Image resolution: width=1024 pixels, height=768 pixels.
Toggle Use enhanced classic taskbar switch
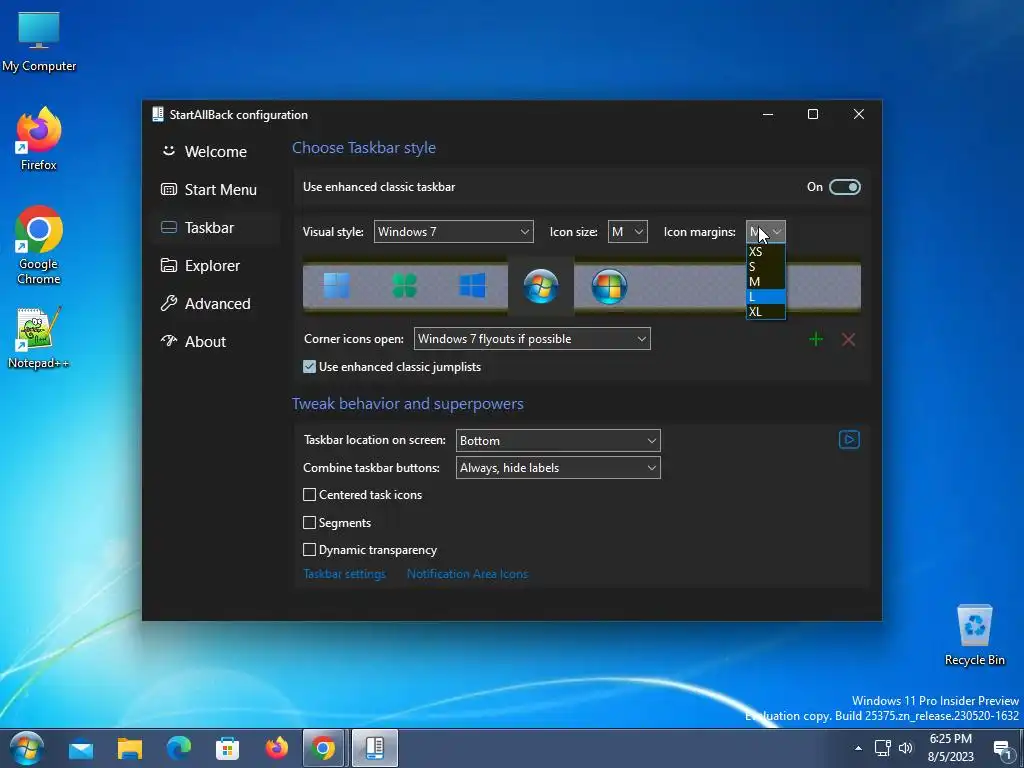coord(844,187)
